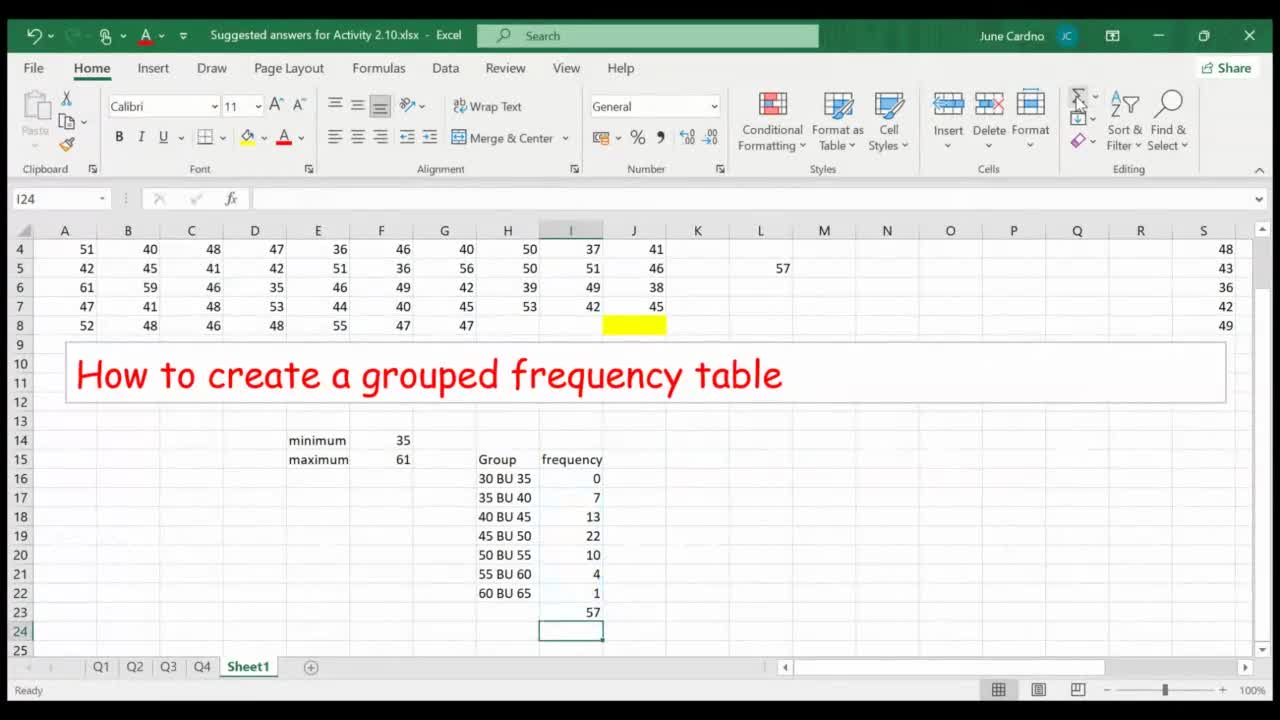Open the Name Box dropdown arrow
The height and width of the screenshot is (720, 1280).
[102, 199]
